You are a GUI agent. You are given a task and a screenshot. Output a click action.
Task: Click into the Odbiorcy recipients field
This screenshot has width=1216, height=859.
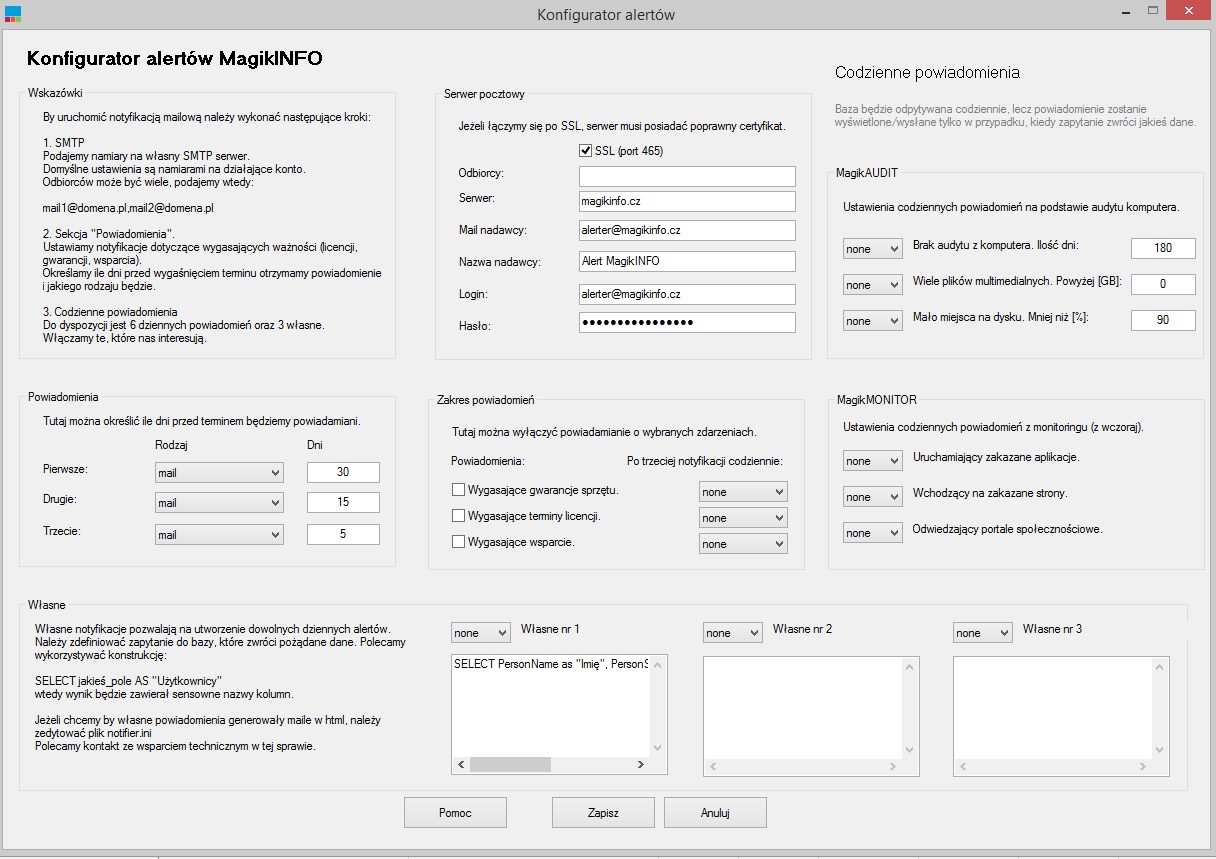point(687,177)
